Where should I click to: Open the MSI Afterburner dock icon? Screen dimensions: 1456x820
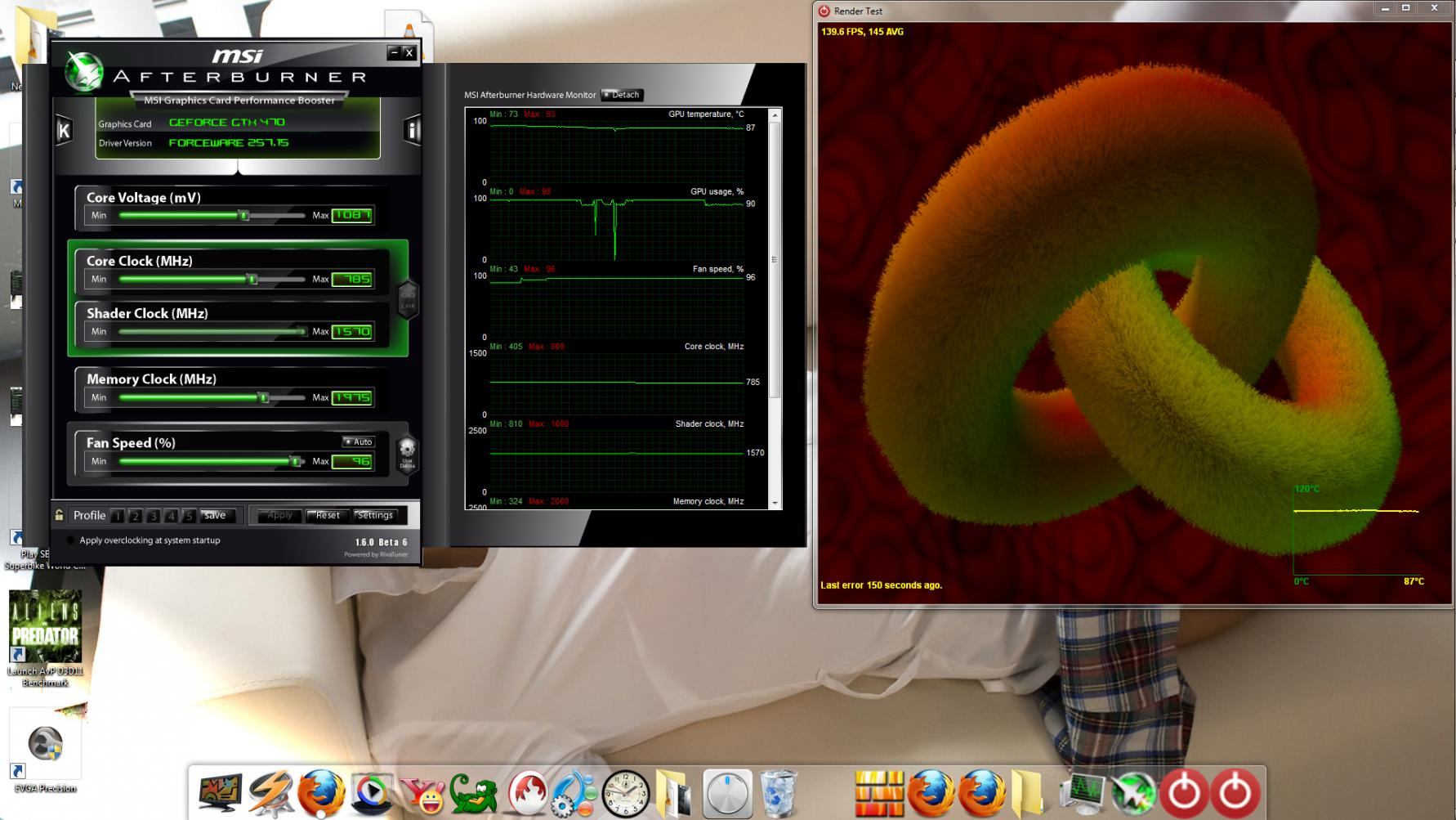click(1133, 793)
